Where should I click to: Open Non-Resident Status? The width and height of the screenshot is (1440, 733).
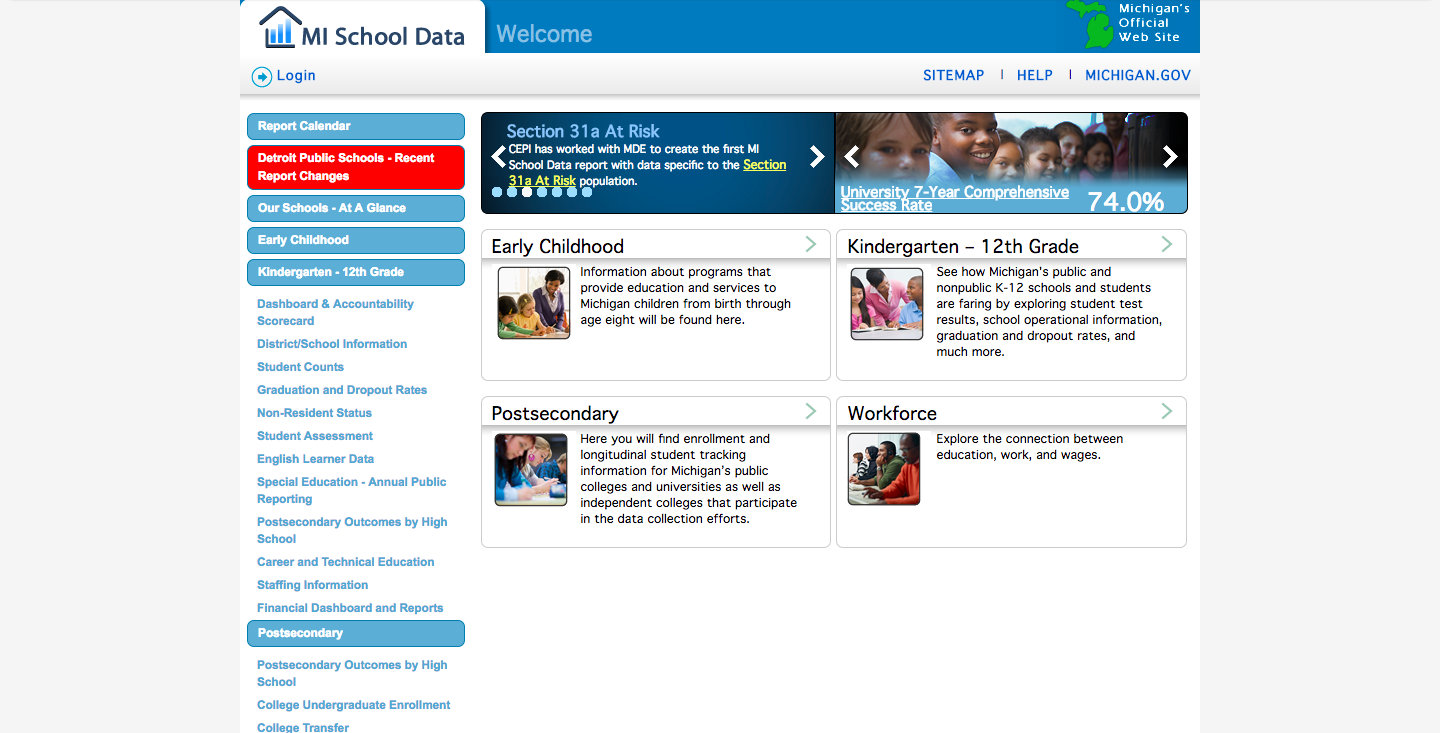314,413
